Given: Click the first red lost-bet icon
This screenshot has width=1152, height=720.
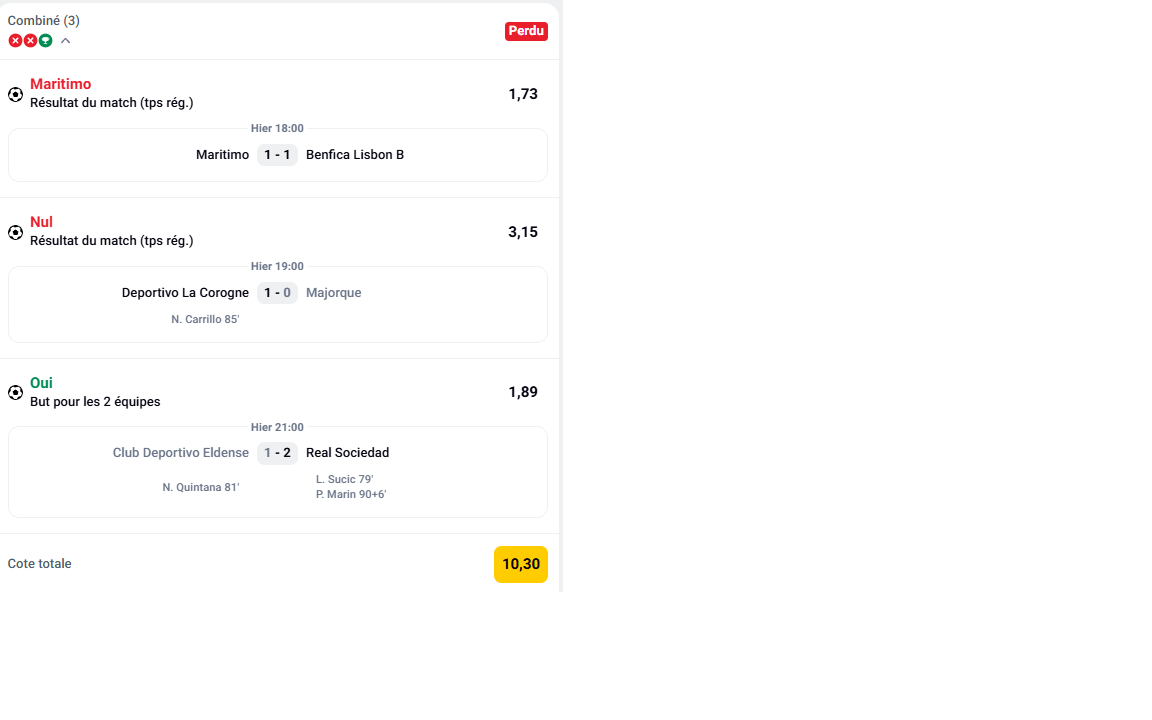Looking at the screenshot, I should point(15,41).
